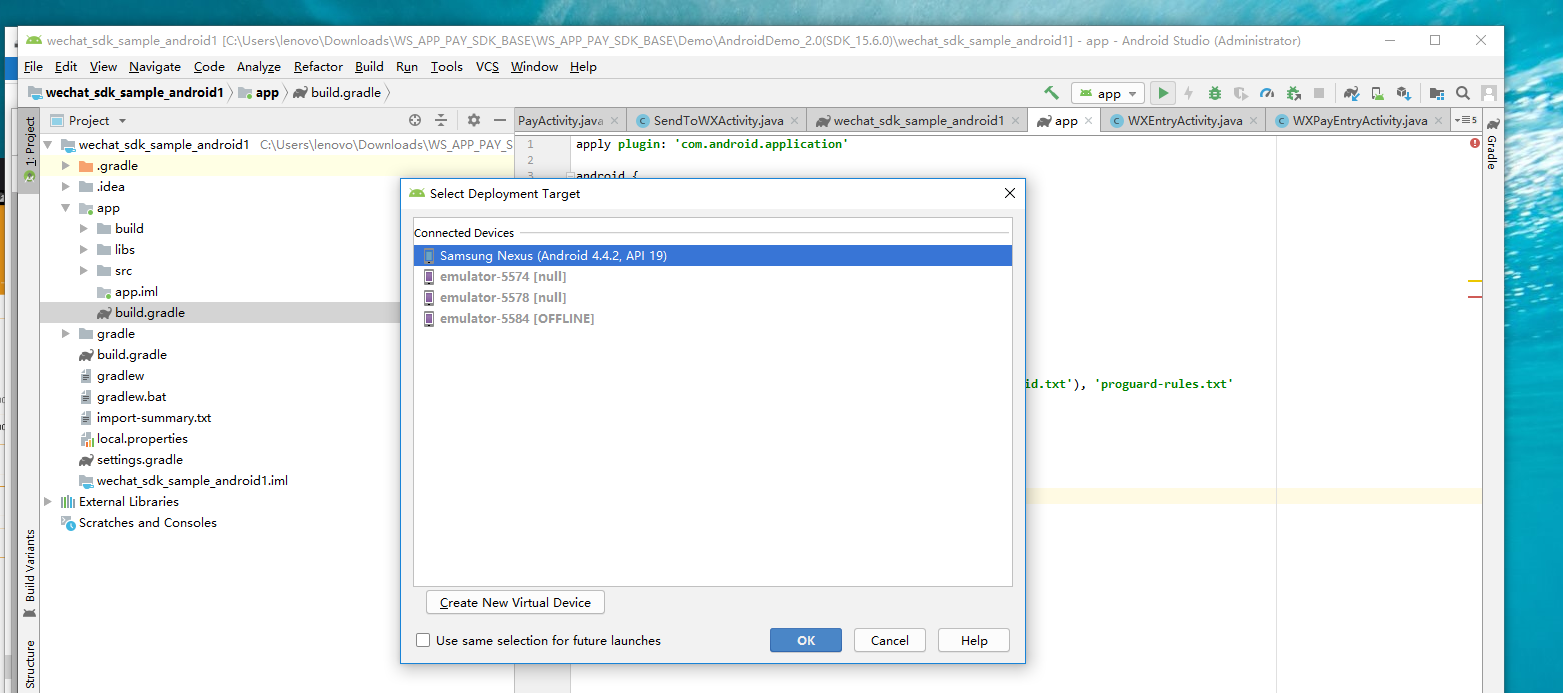Viewport: 1563px width, 693px height.
Task: Select import-summary.txt file
Action: (154, 417)
